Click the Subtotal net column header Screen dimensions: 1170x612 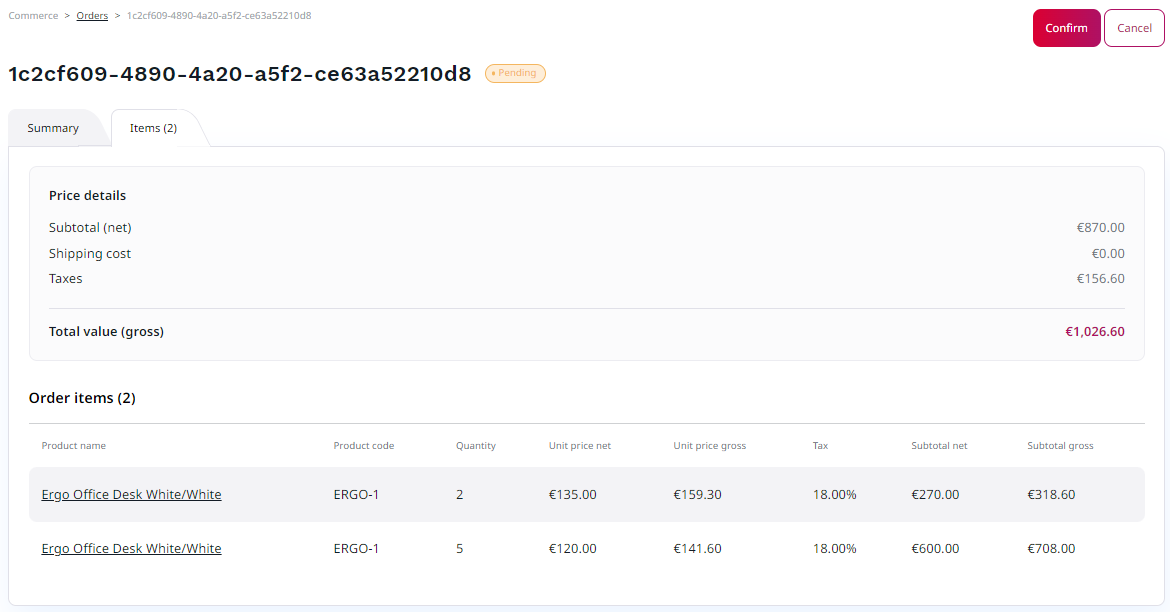[939, 446]
